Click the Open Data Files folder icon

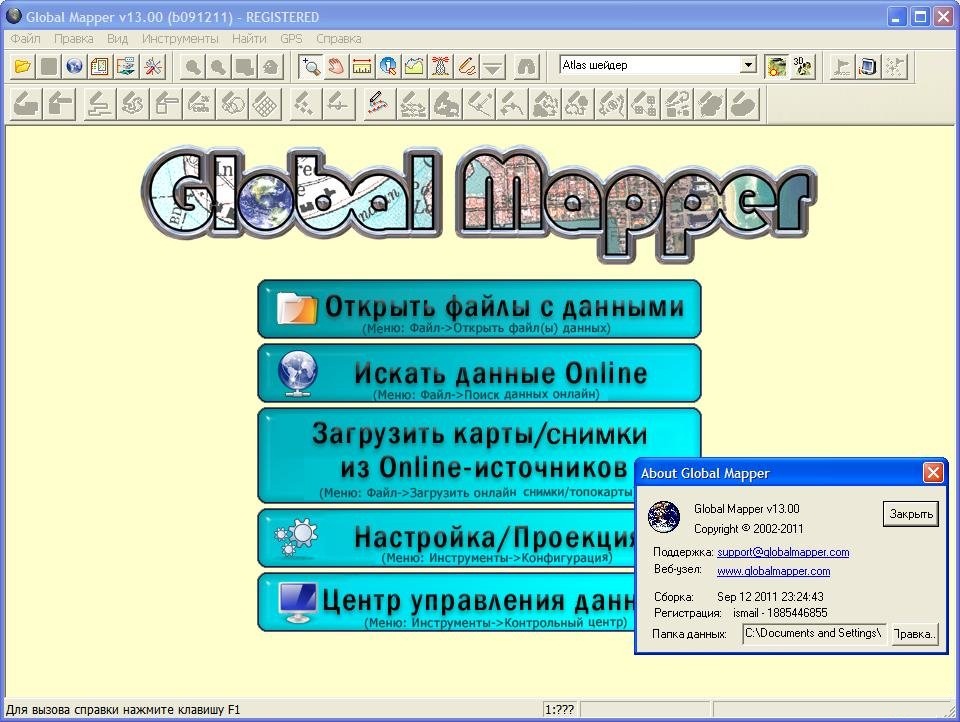click(x=23, y=66)
